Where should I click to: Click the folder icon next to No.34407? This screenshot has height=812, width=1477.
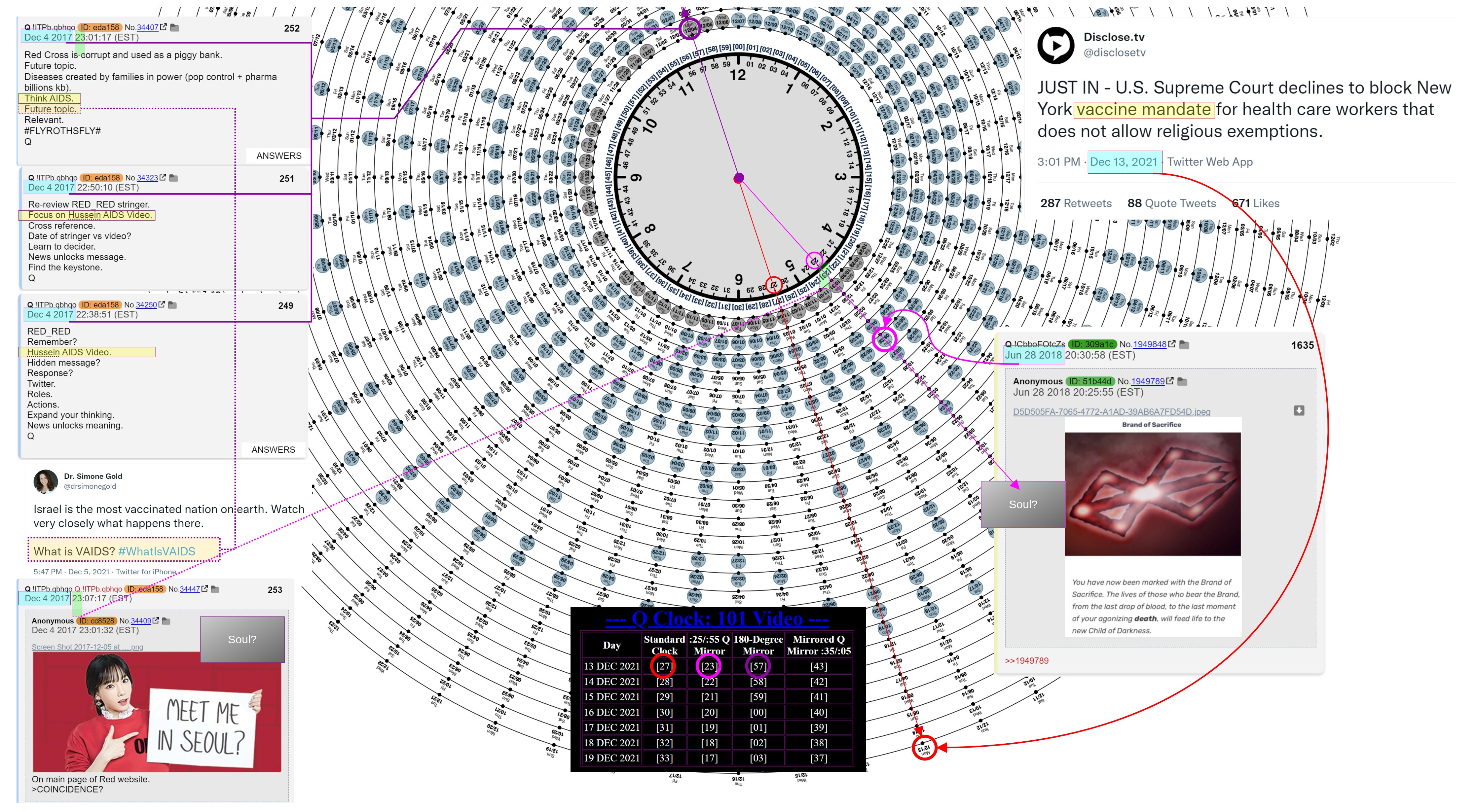[x=175, y=27]
